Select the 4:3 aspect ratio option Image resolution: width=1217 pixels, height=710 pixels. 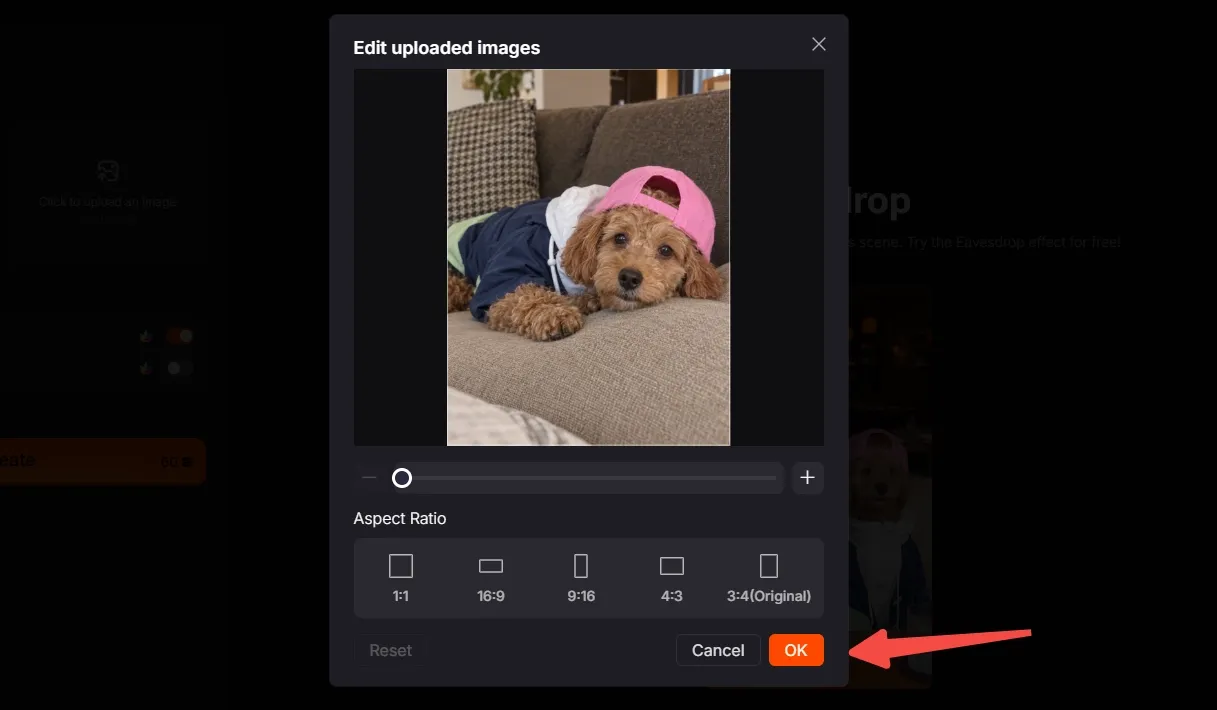672,579
